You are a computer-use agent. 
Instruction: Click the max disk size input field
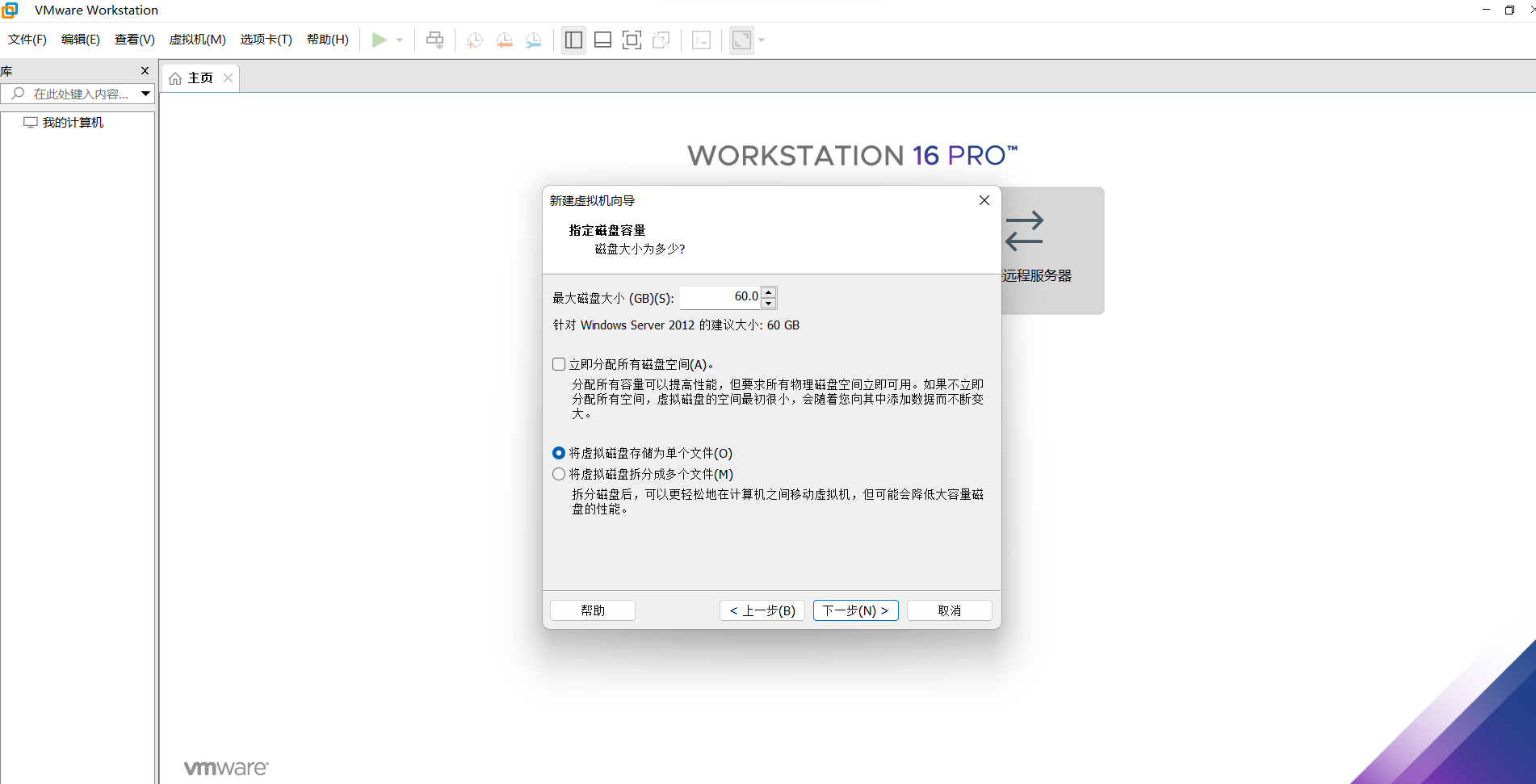(720, 297)
